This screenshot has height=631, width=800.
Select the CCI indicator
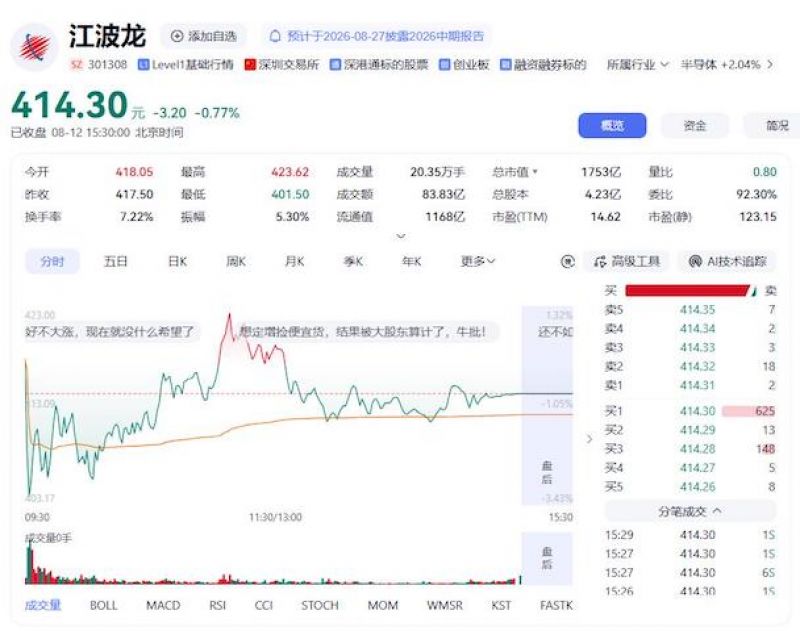click(x=264, y=605)
